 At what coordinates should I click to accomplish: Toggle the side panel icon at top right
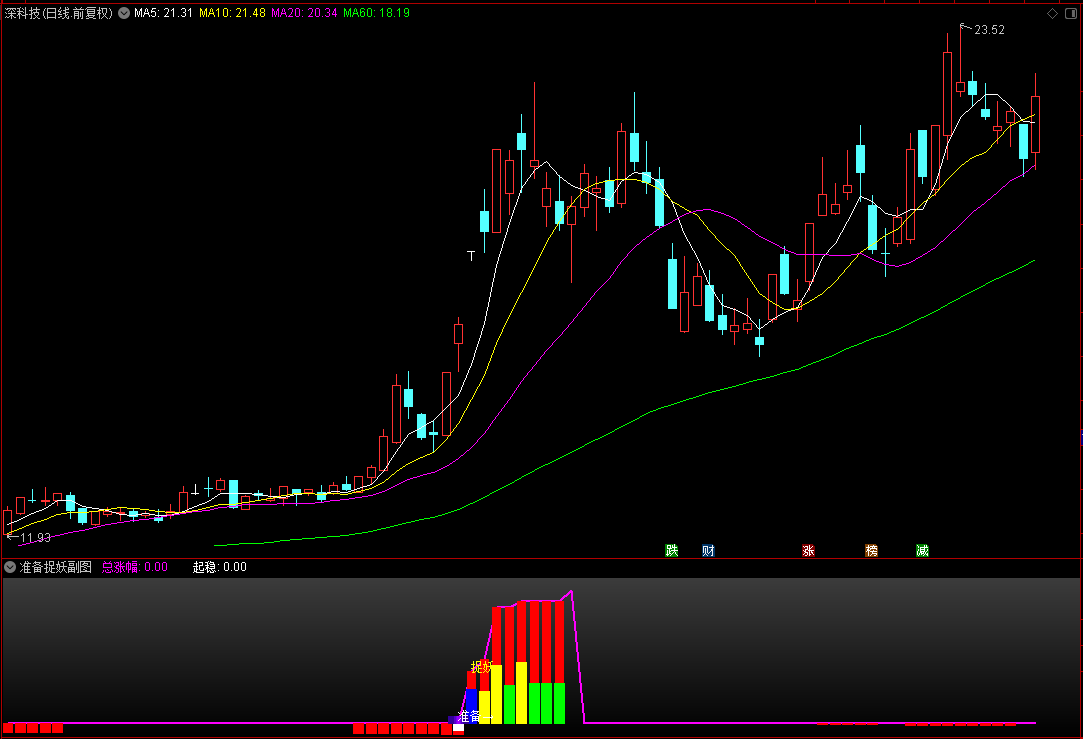point(1071,13)
